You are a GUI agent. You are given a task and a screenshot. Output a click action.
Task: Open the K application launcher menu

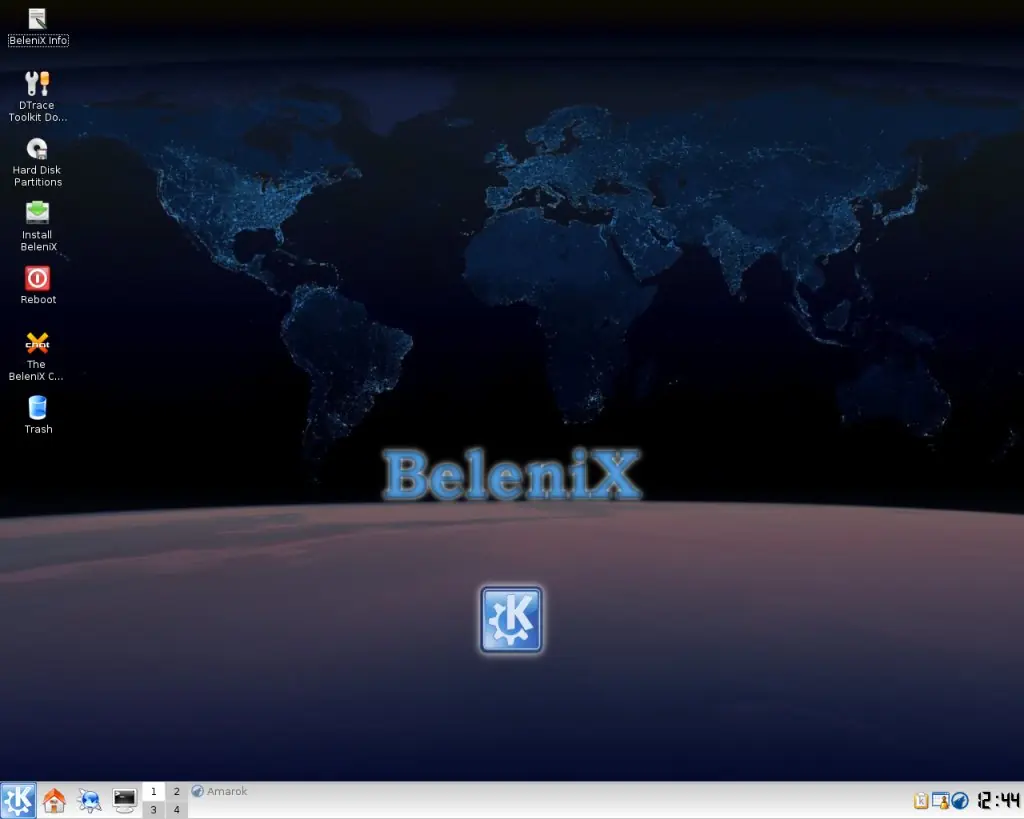(x=17, y=799)
